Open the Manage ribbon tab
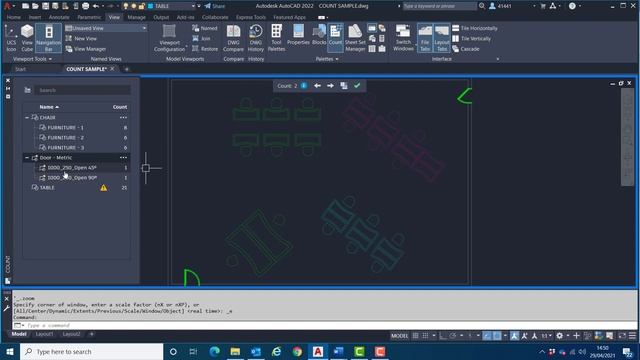 136,17
